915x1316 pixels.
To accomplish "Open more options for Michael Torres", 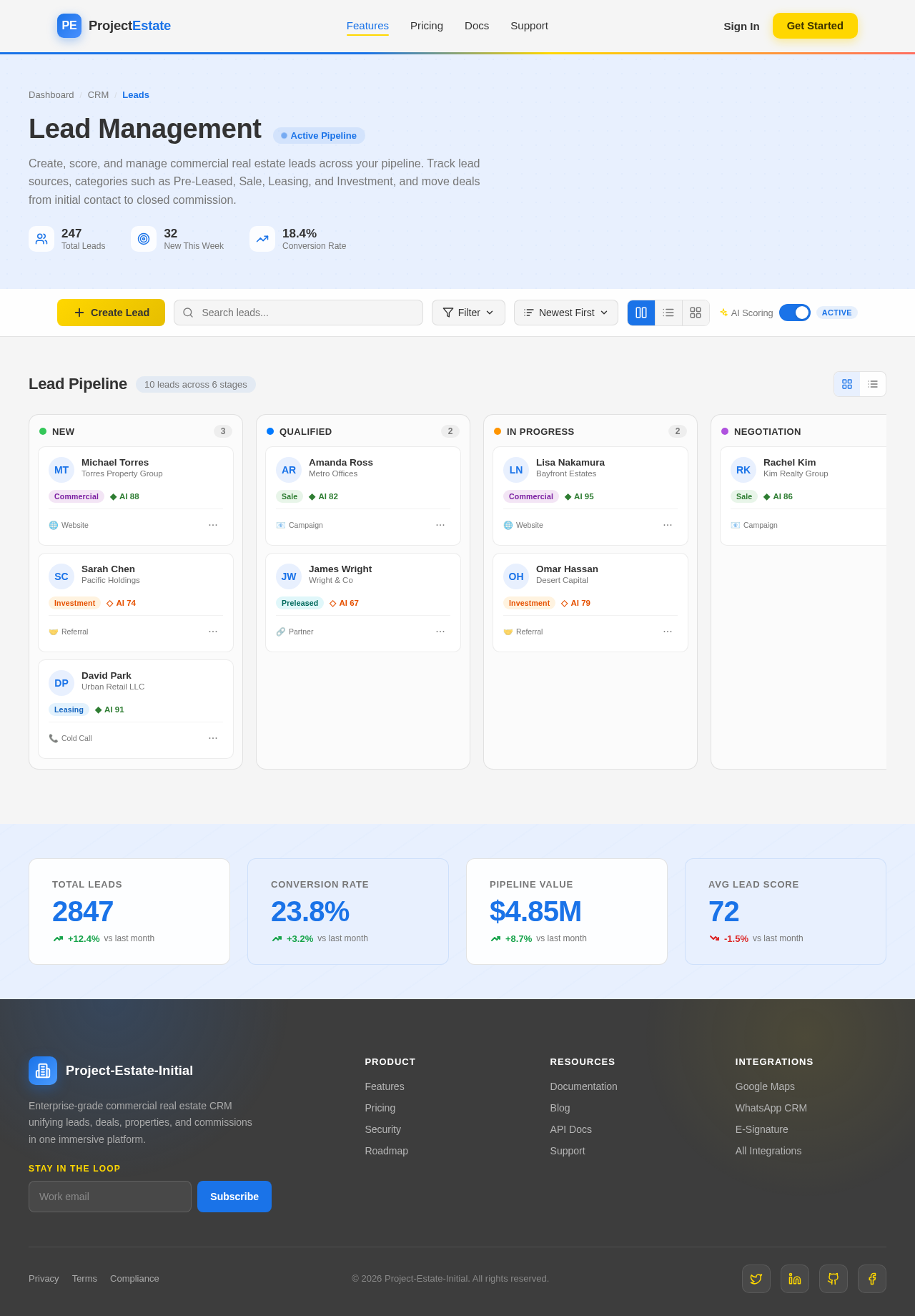I will [213, 525].
